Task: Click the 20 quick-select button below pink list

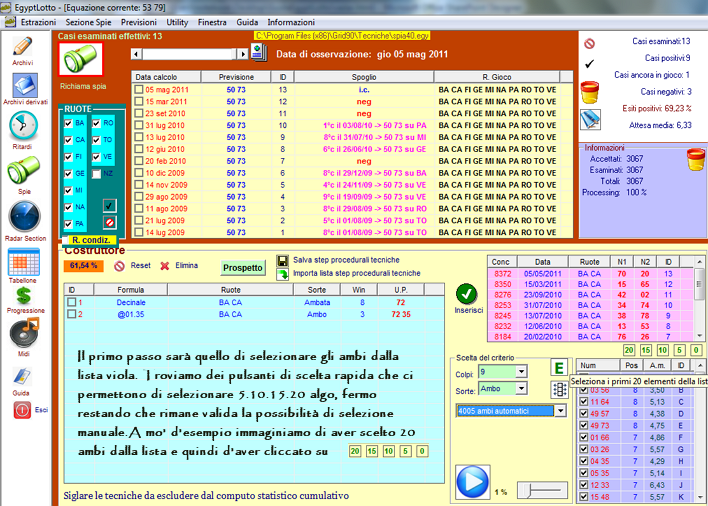Action: click(629, 350)
